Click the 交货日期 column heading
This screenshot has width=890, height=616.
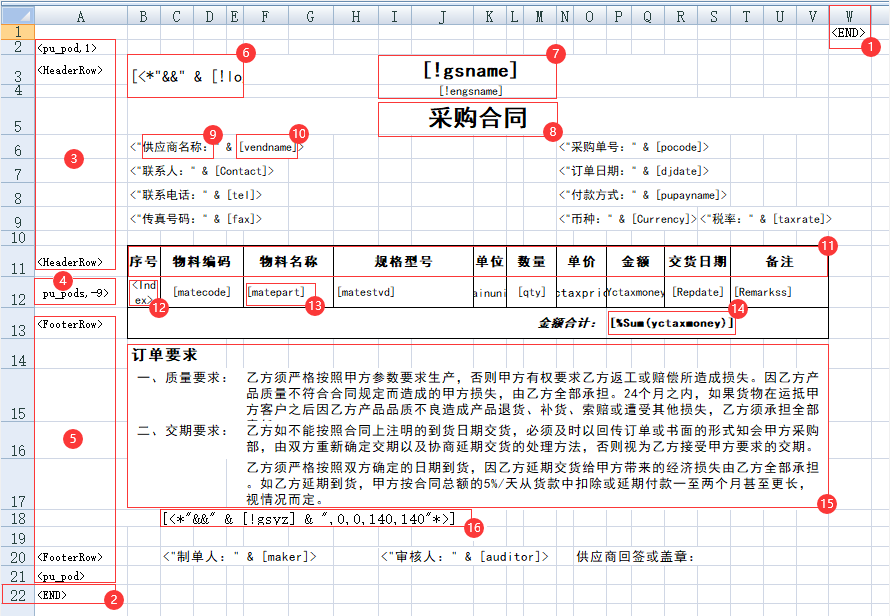pyautogui.click(x=697, y=261)
